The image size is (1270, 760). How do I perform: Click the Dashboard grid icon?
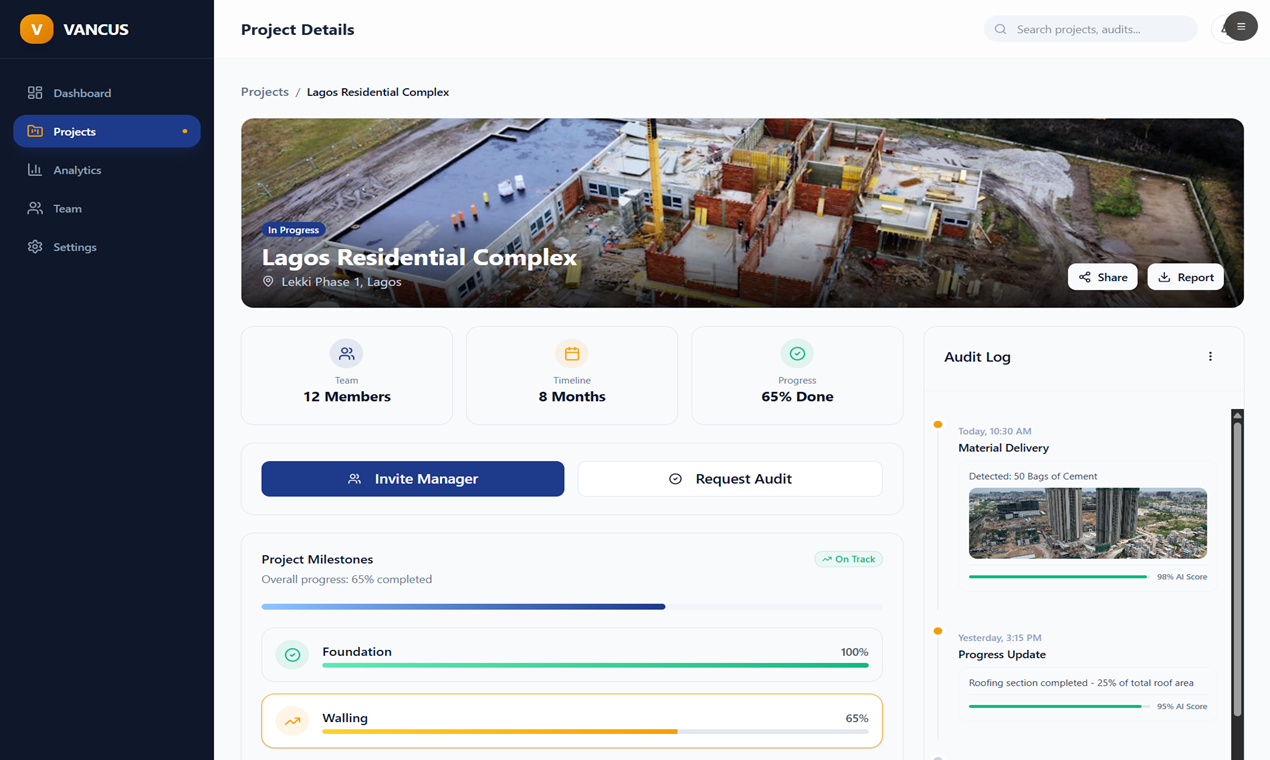[35, 93]
